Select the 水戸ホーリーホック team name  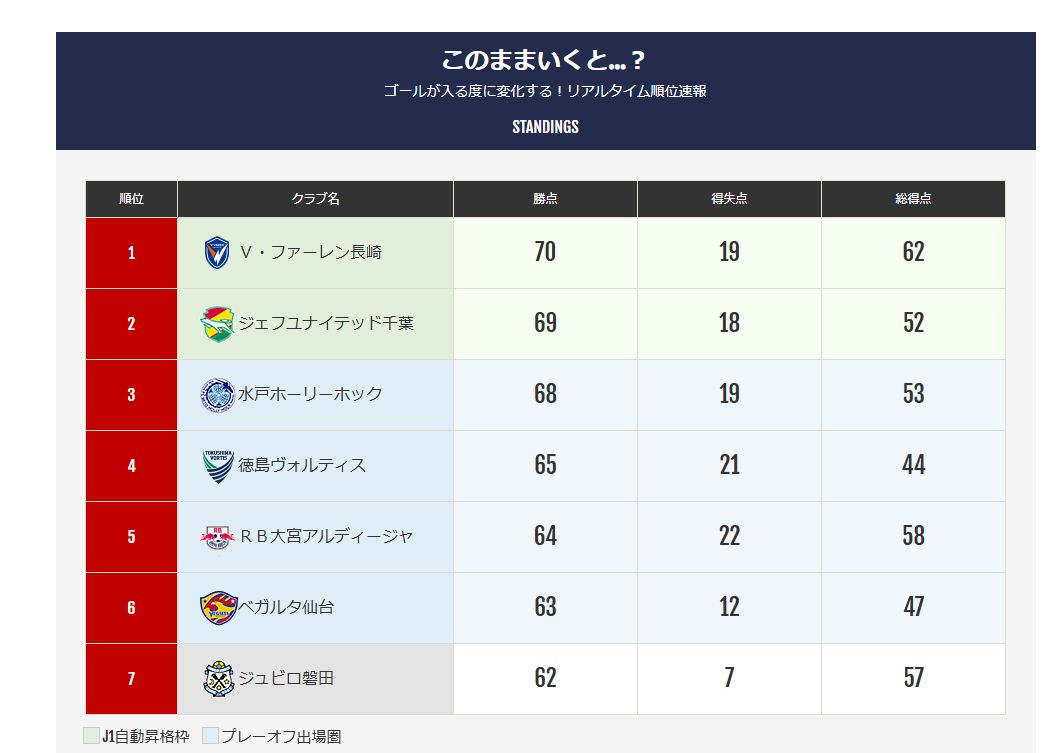click(310, 395)
